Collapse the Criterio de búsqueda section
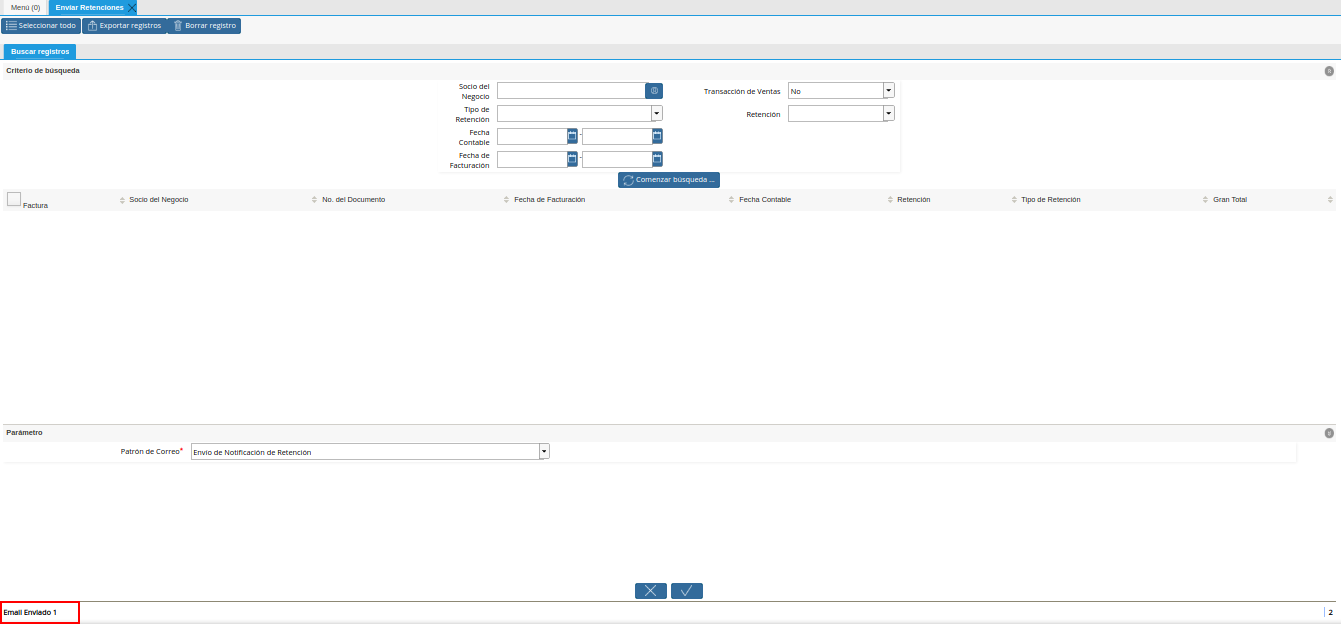 (1329, 71)
